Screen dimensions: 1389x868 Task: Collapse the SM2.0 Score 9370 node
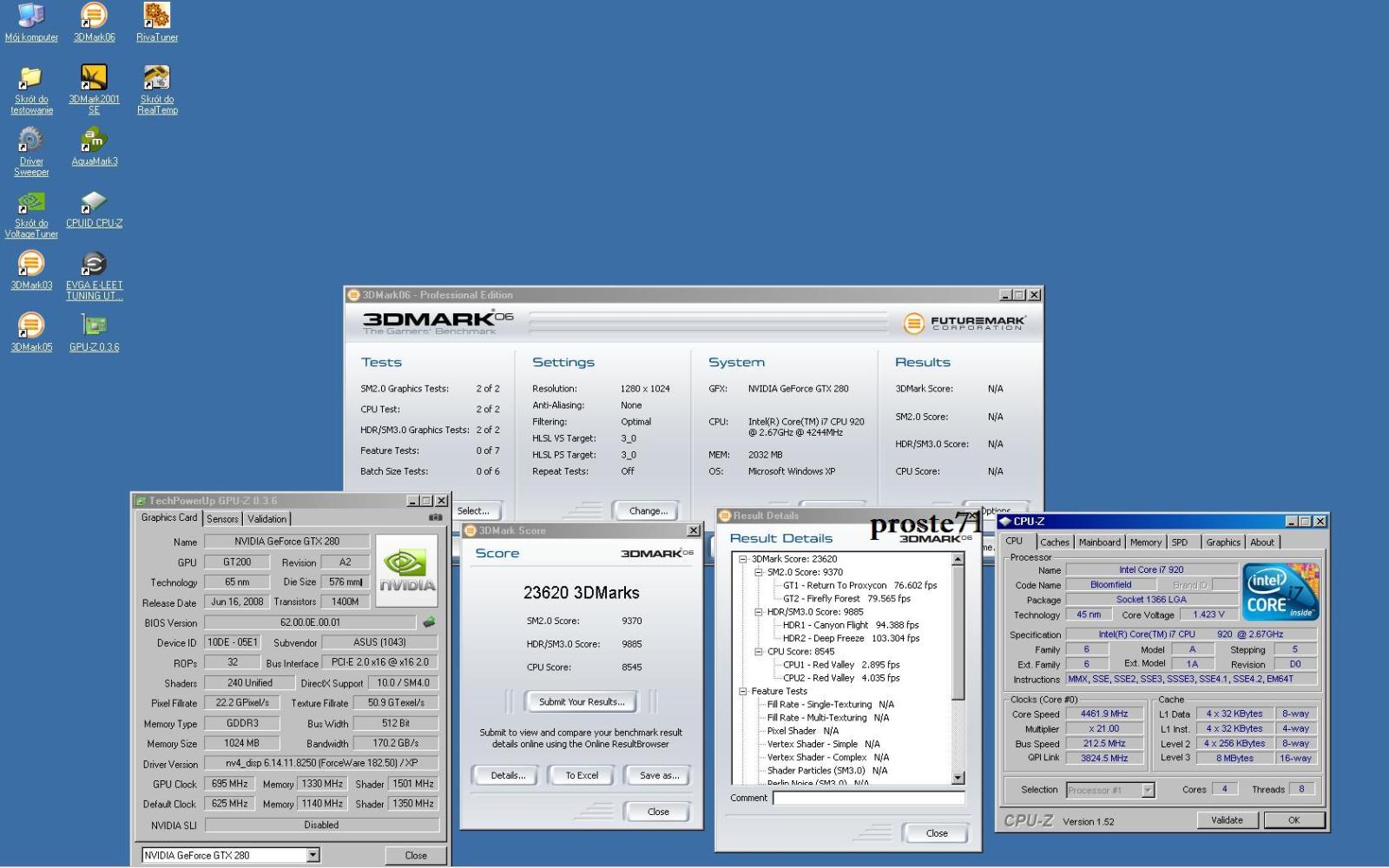click(x=759, y=573)
